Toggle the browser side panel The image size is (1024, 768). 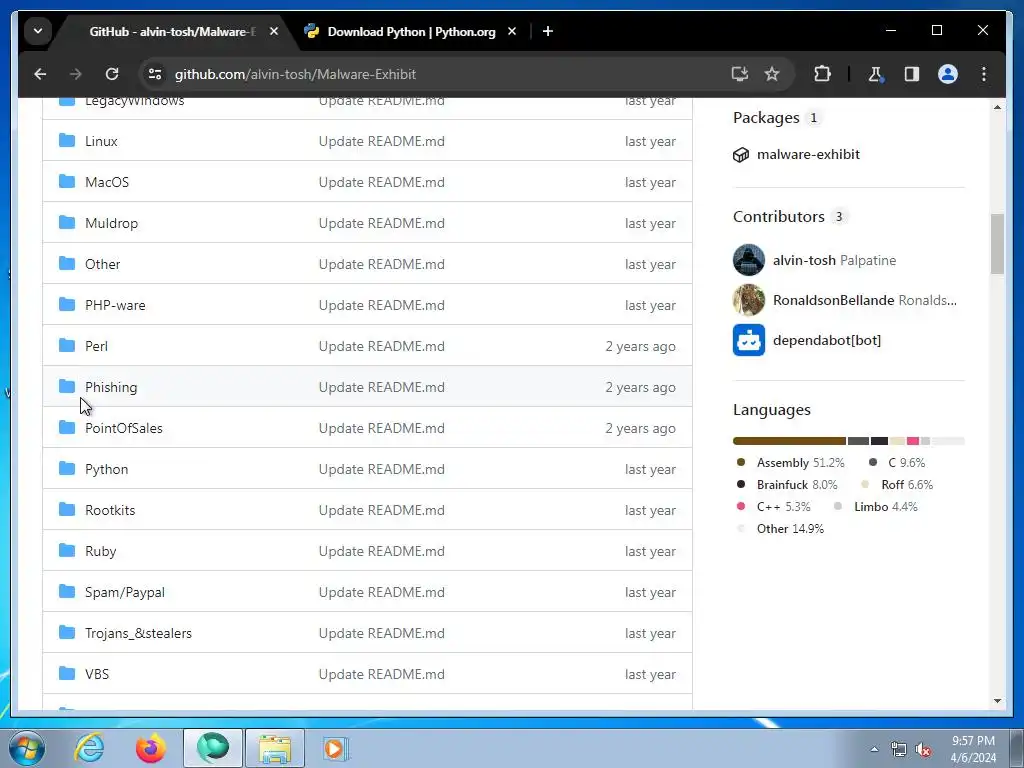[912, 74]
